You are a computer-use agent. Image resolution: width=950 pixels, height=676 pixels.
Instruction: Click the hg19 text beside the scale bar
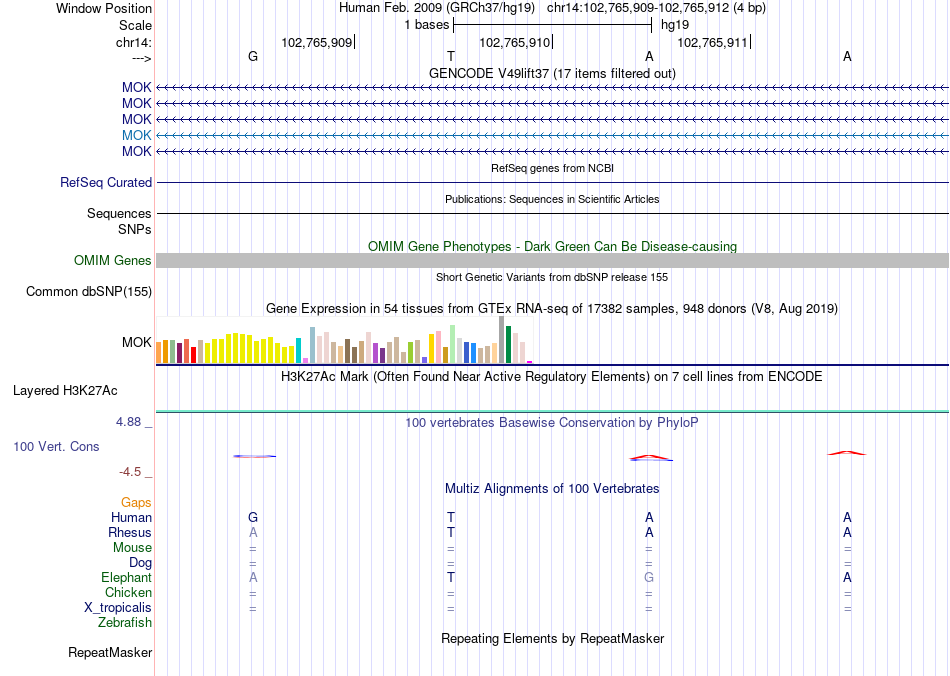click(674, 25)
